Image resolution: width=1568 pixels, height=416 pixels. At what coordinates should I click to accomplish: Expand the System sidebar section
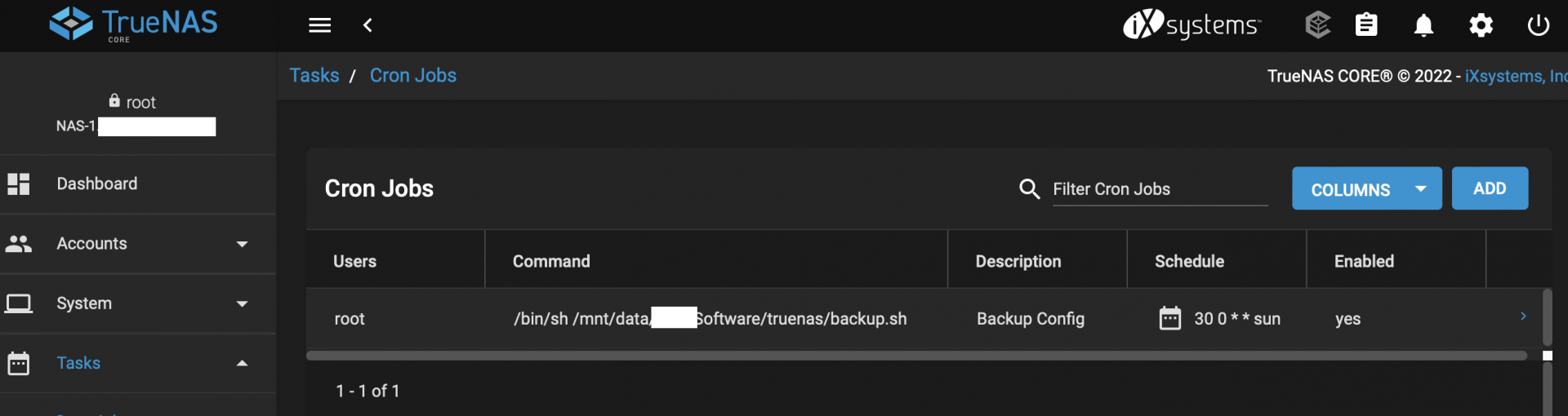point(242,303)
